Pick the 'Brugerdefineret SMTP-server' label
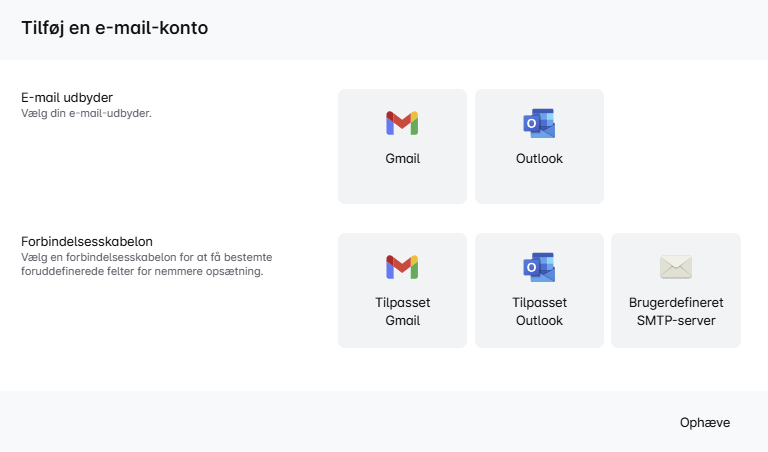 (x=676, y=311)
